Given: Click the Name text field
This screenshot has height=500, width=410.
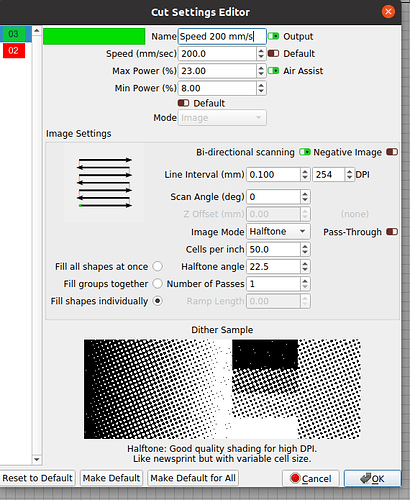Looking at the screenshot, I should pyautogui.click(x=222, y=36).
